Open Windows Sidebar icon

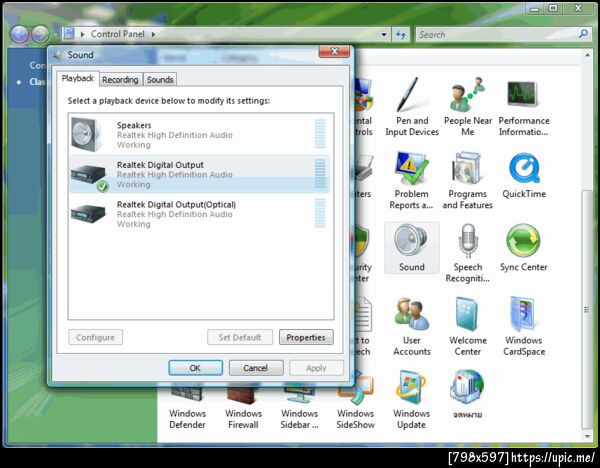[300, 408]
